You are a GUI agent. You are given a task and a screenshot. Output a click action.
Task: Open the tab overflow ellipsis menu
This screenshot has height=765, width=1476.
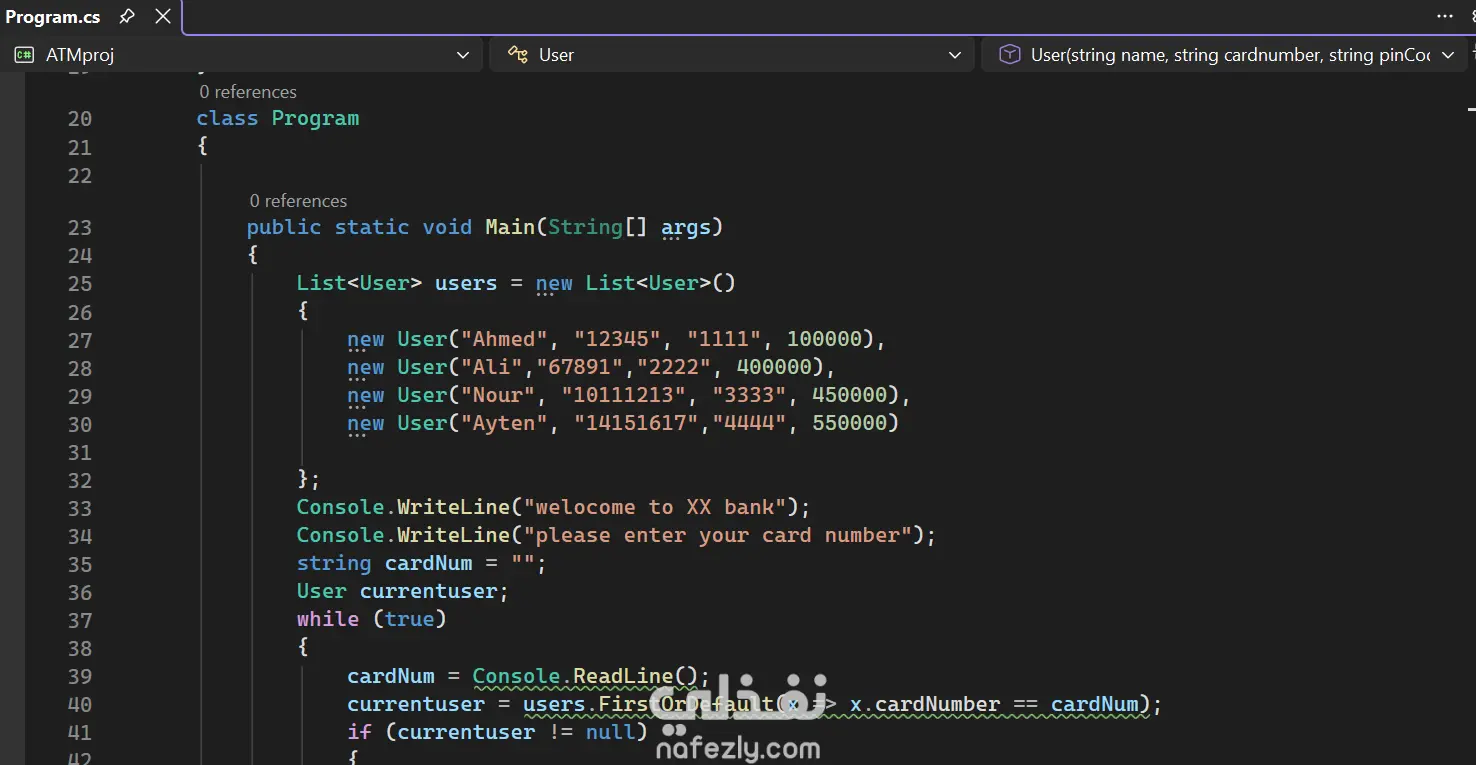click(x=1445, y=16)
